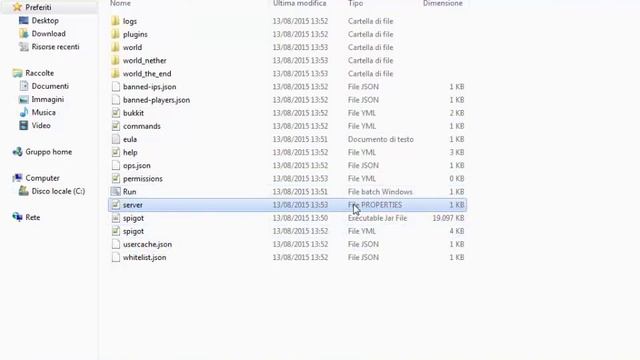Select the Rete label in sidebar
Image resolution: width=640 pixels, height=360 pixels.
click(x=33, y=217)
